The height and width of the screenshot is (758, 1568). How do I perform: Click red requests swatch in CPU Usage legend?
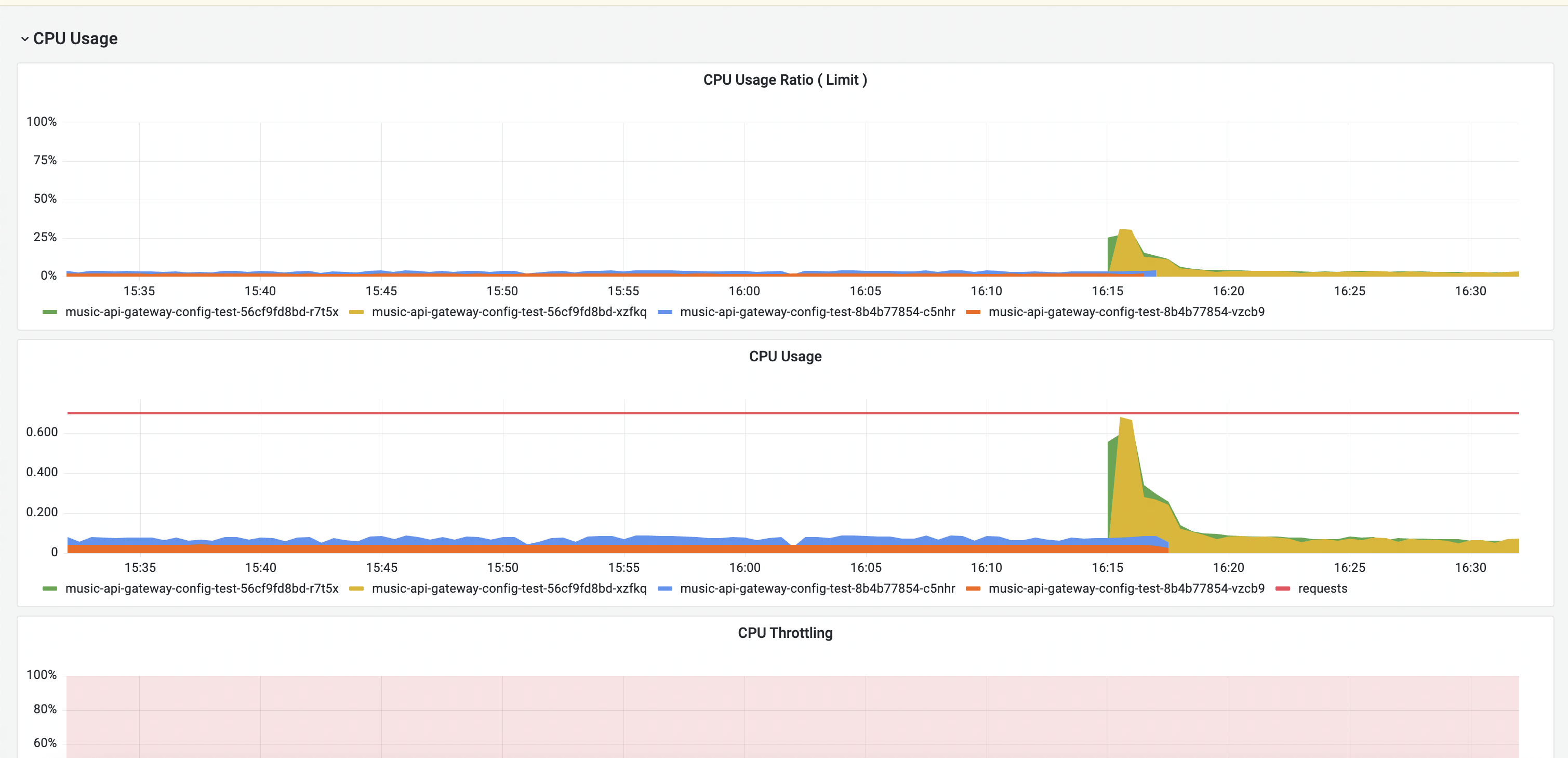1283,589
